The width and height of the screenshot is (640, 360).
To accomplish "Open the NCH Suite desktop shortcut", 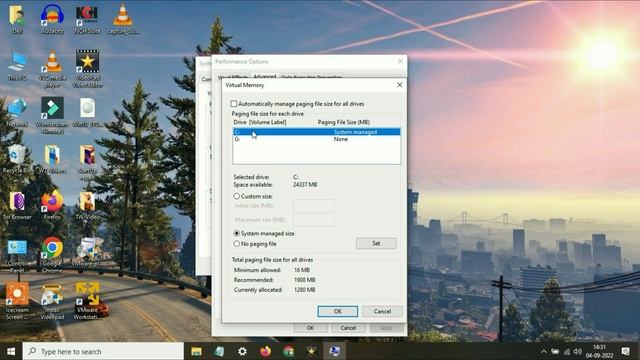I will [x=87, y=19].
